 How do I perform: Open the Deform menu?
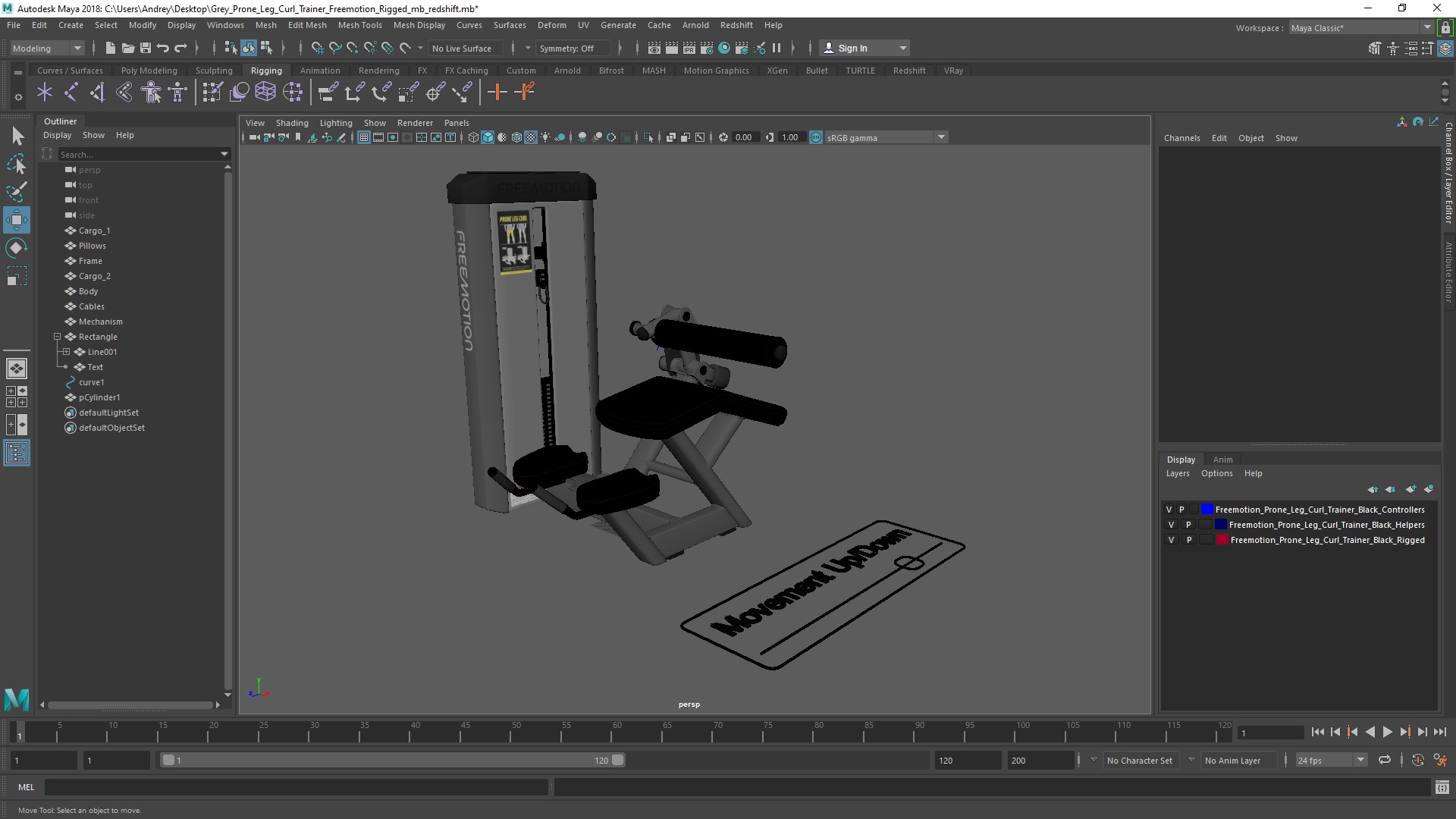point(551,25)
